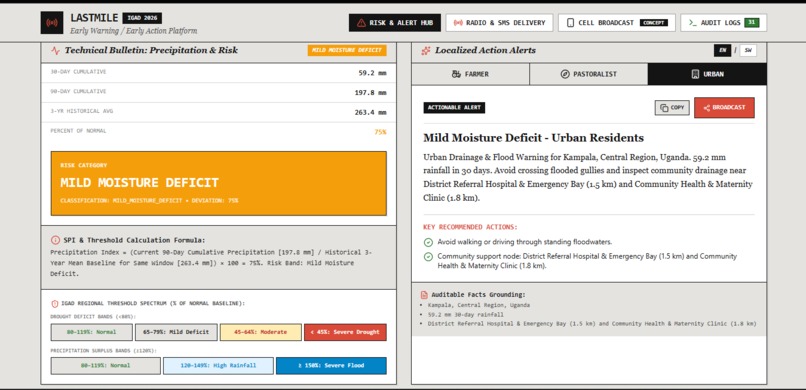Click the phone icon in Cell Broadcast
This screenshot has width=806, height=390.
(x=570, y=23)
